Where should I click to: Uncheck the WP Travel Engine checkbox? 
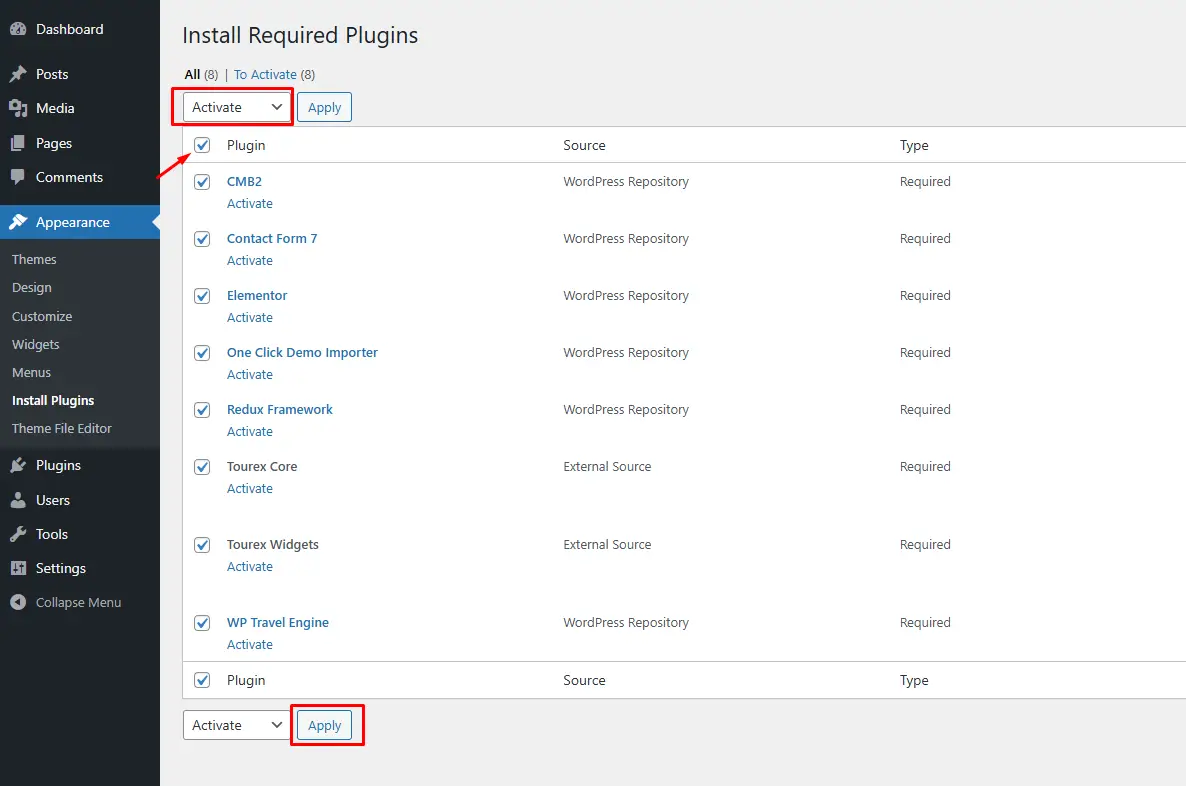[202, 623]
